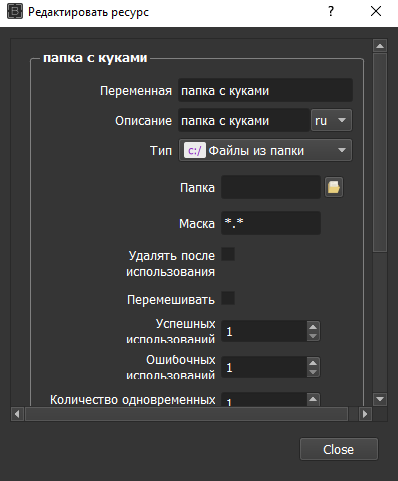
Task: Click the Ошибочных использований number field
Action: coord(264,367)
